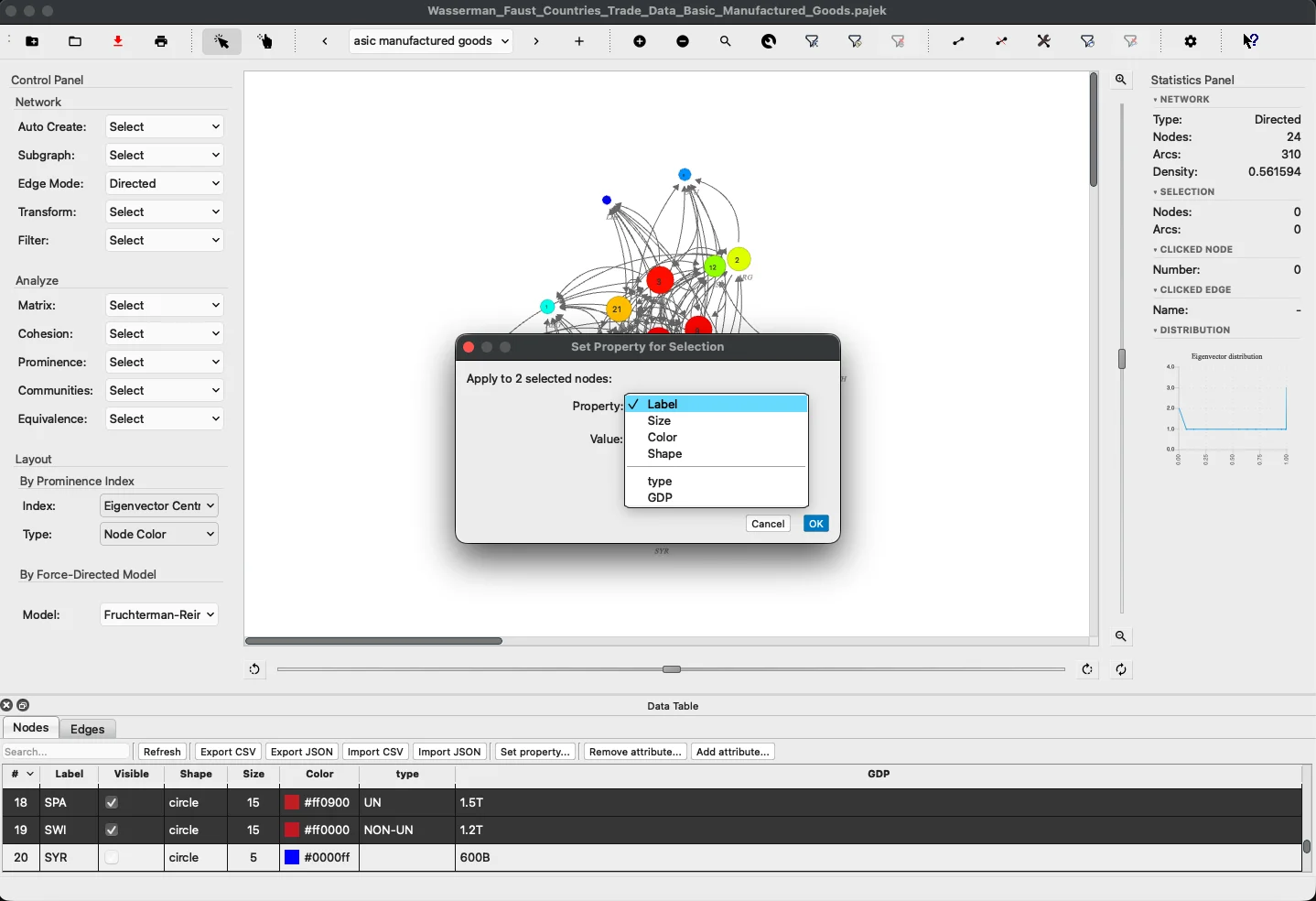Click the circular search-node toolbar icon
The image size is (1316, 901).
pos(770,42)
